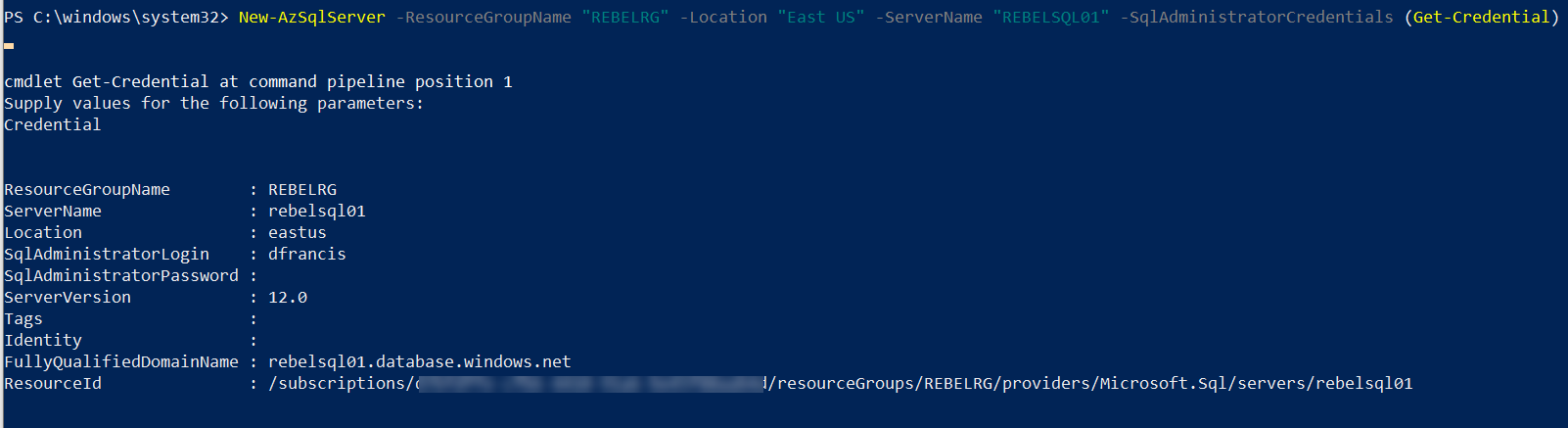This screenshot has width=1568, height=428.
Task: Select the "REBELRG" string argument
Action: pyautogui.click(x=625, y=17)
